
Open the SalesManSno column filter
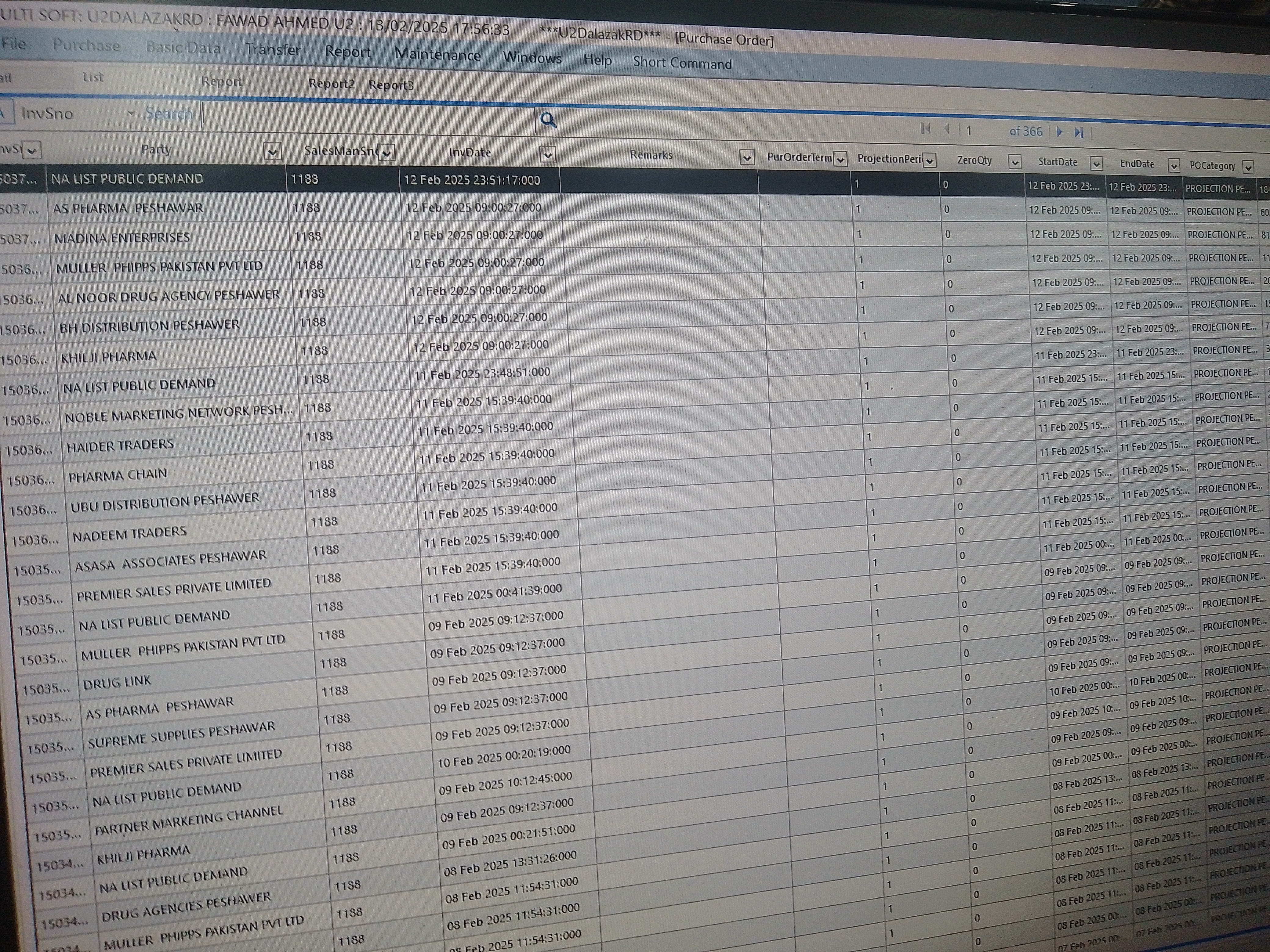(387, 153)
